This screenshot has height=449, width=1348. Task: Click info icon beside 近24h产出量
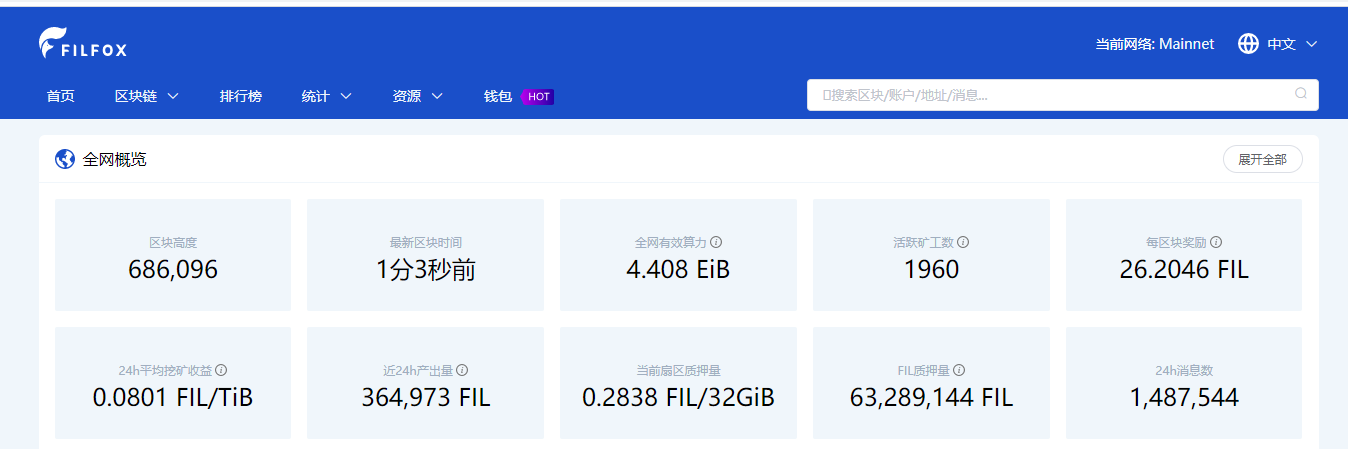[462, 370]
